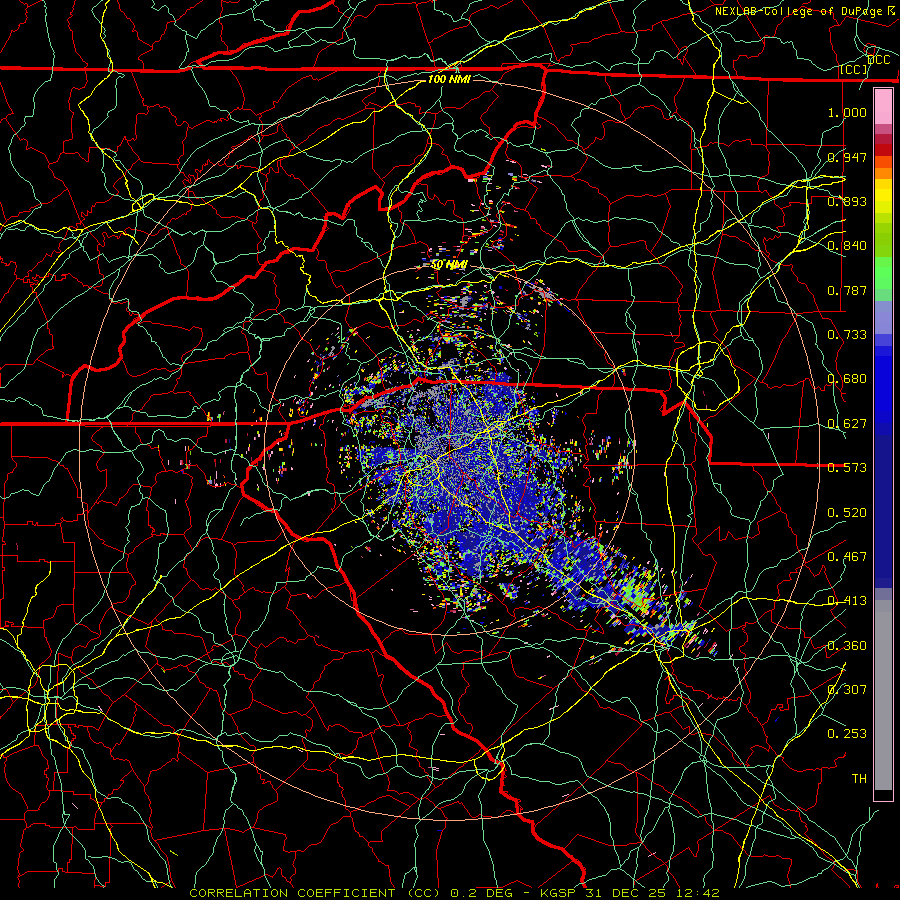The image size is (900, 900).
Task: Select the 0.573 legend value
Action: (x=847, y=468)
